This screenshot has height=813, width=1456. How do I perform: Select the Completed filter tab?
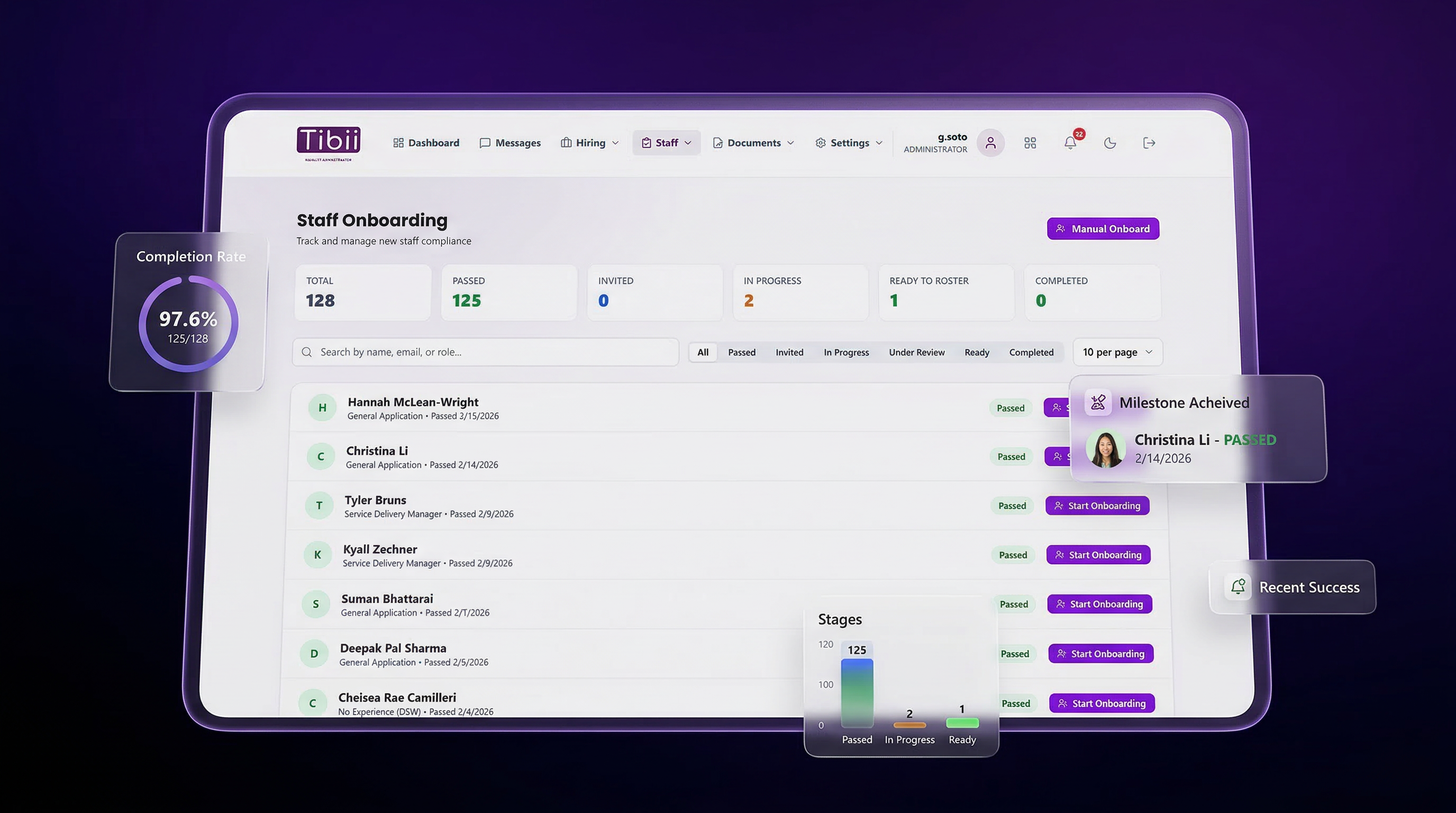coord(1031,352)
